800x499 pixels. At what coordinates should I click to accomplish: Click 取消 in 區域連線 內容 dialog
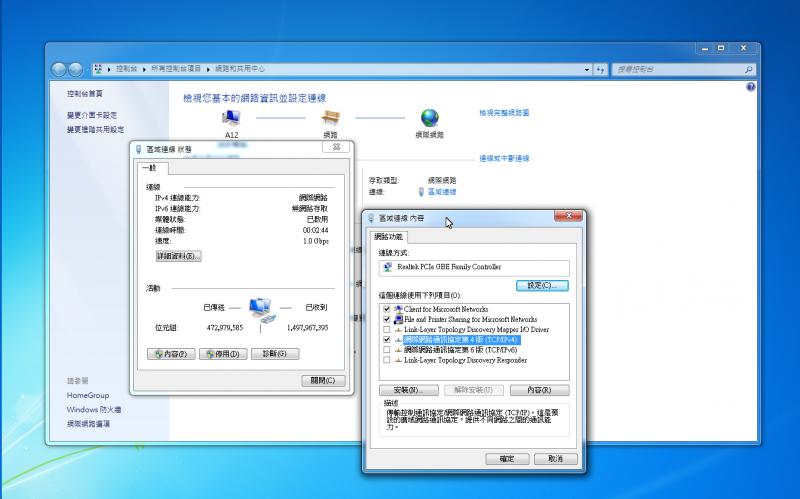coord(556,459)
